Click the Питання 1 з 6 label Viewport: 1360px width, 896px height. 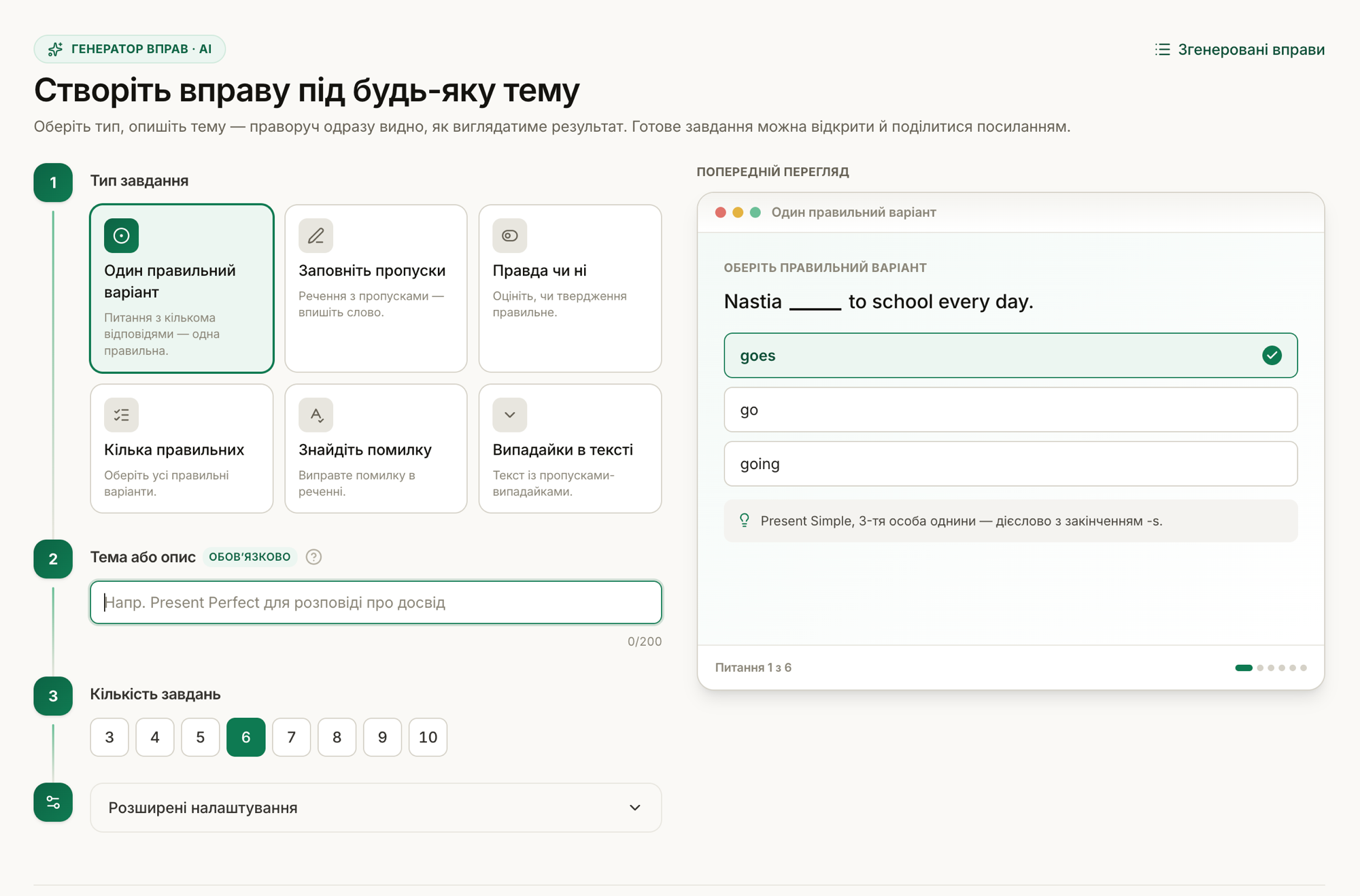[753, 668]
